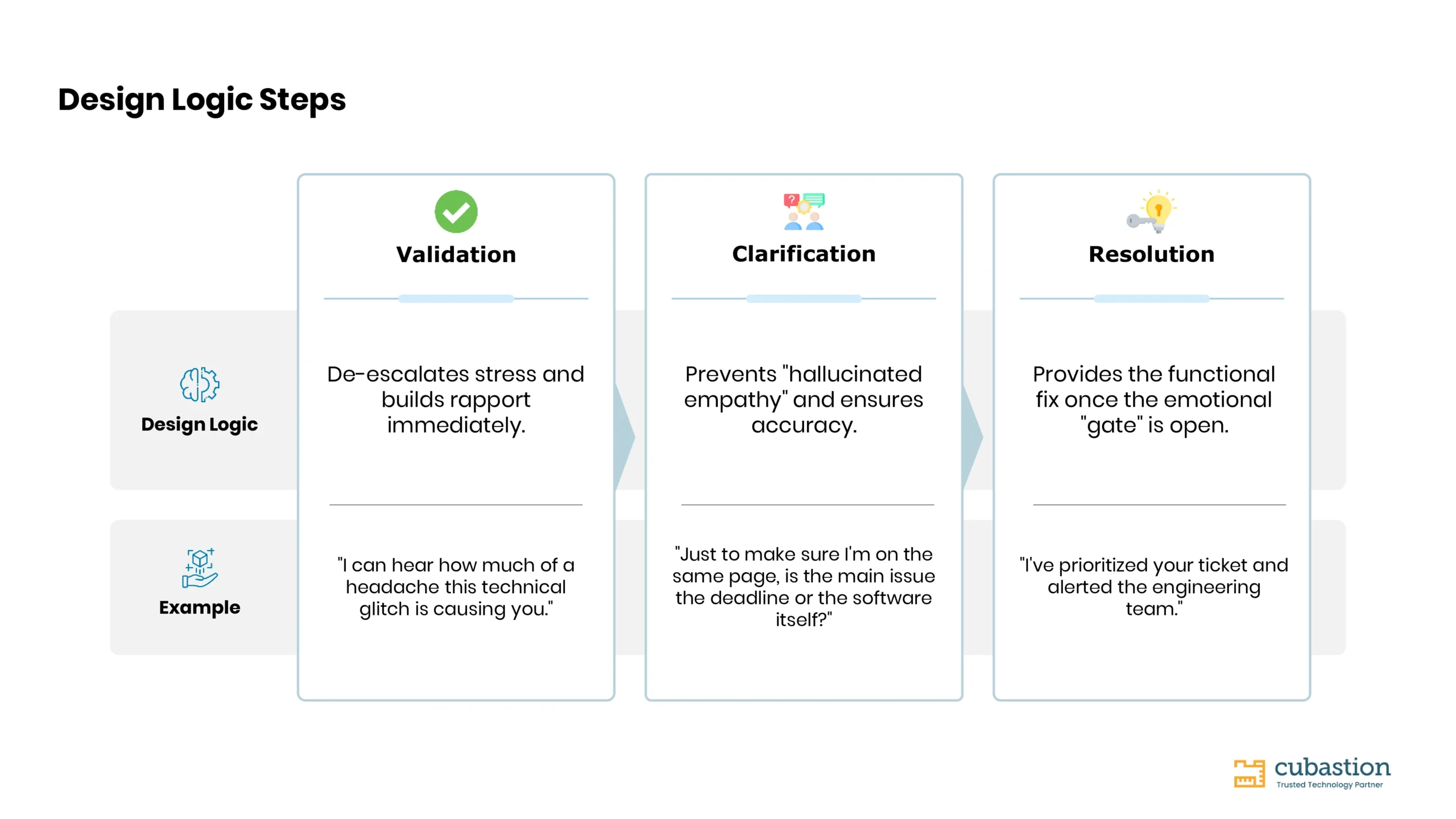Select the Clarification heading
This screenshot has width=1456, height=819.
coord(804,254)
